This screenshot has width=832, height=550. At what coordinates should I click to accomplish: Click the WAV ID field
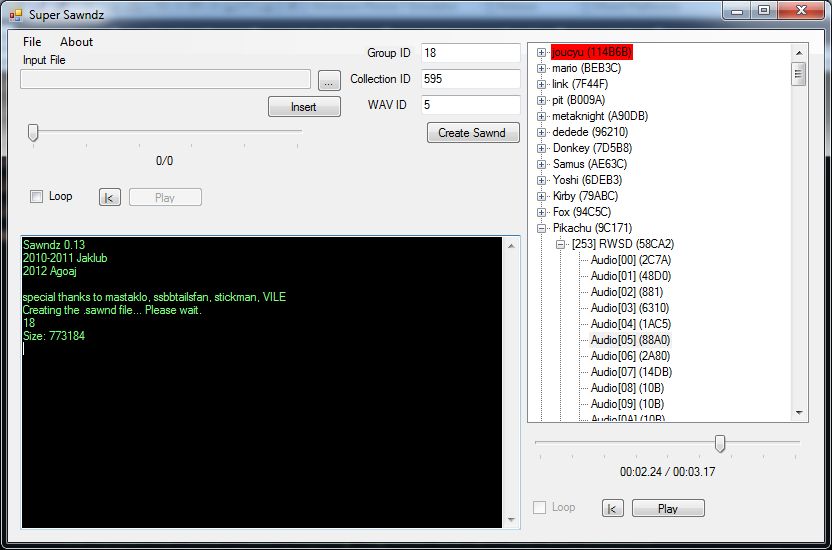[471, 105]
